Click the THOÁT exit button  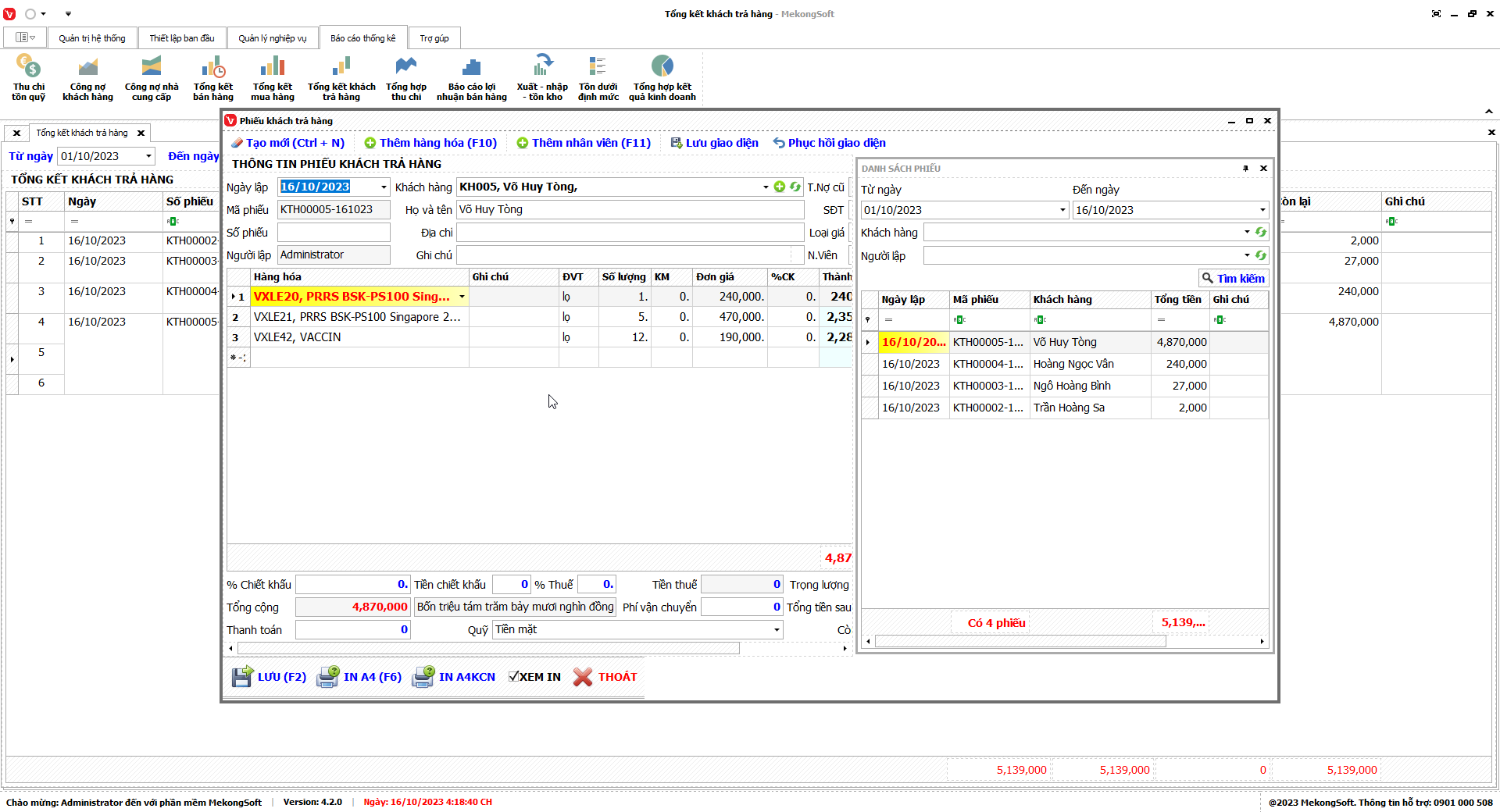(605, 677)
